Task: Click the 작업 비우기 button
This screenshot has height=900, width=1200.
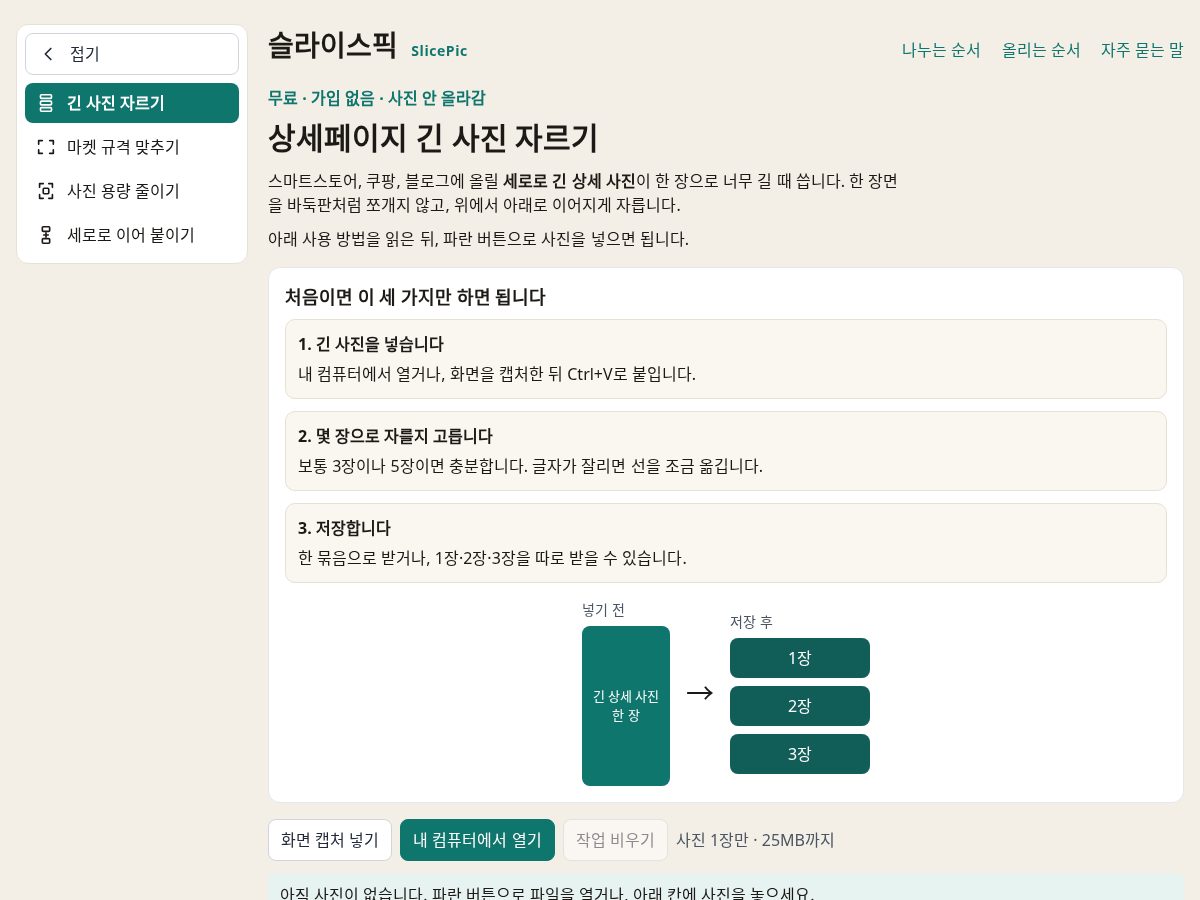Action: [x=615, y=840]
